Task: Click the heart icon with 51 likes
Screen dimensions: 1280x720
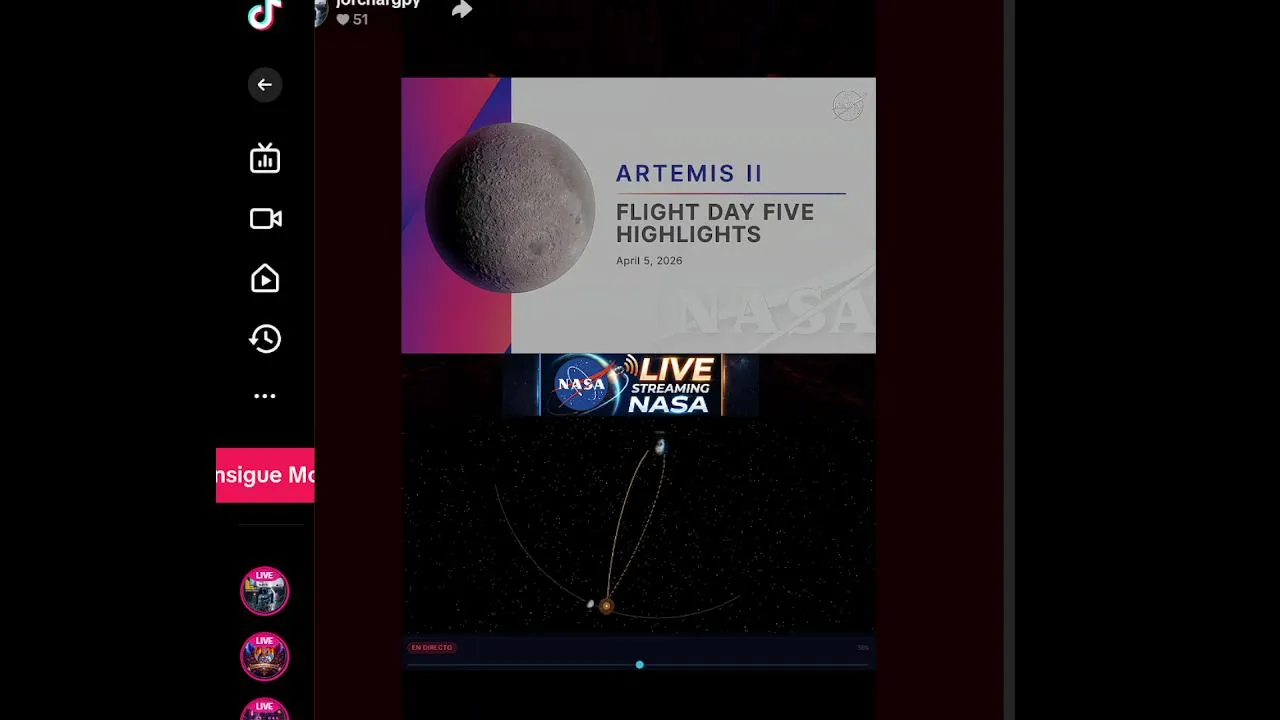Action: click(x=343, y=19)
